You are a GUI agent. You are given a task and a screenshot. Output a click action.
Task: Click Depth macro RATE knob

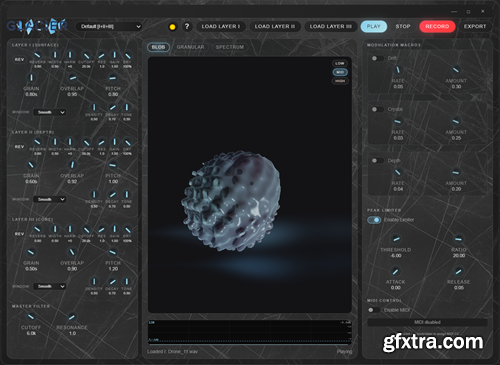pos(398,172)
